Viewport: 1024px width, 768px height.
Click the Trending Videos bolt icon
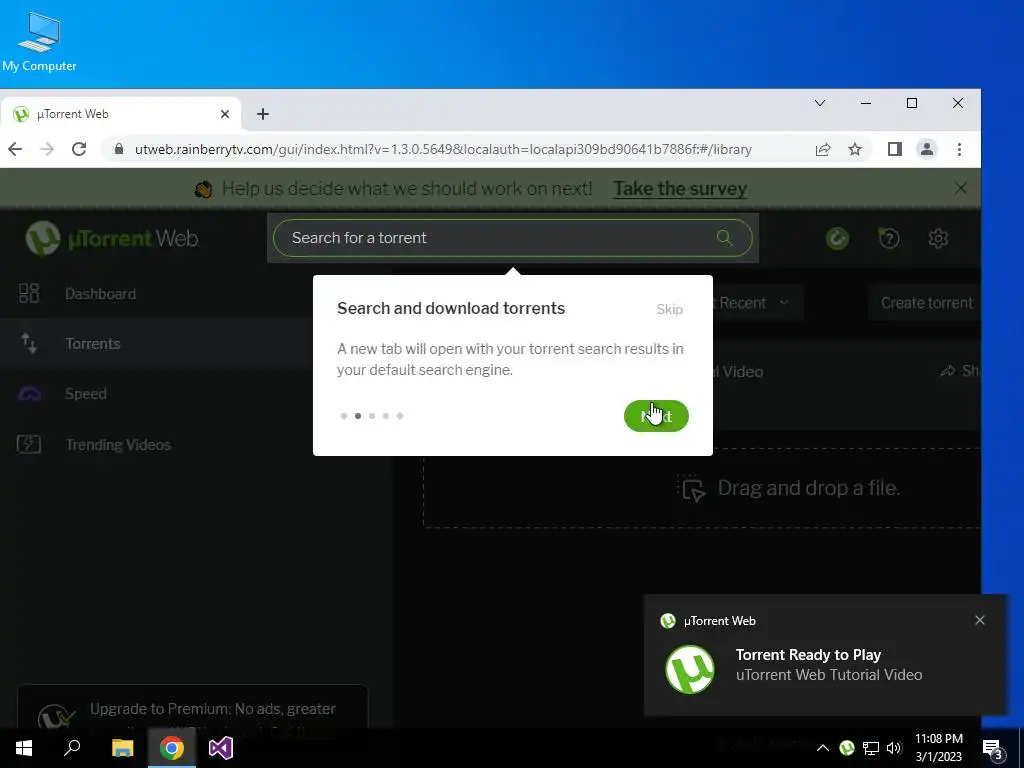pyautogui.click(x=29, y=445)
